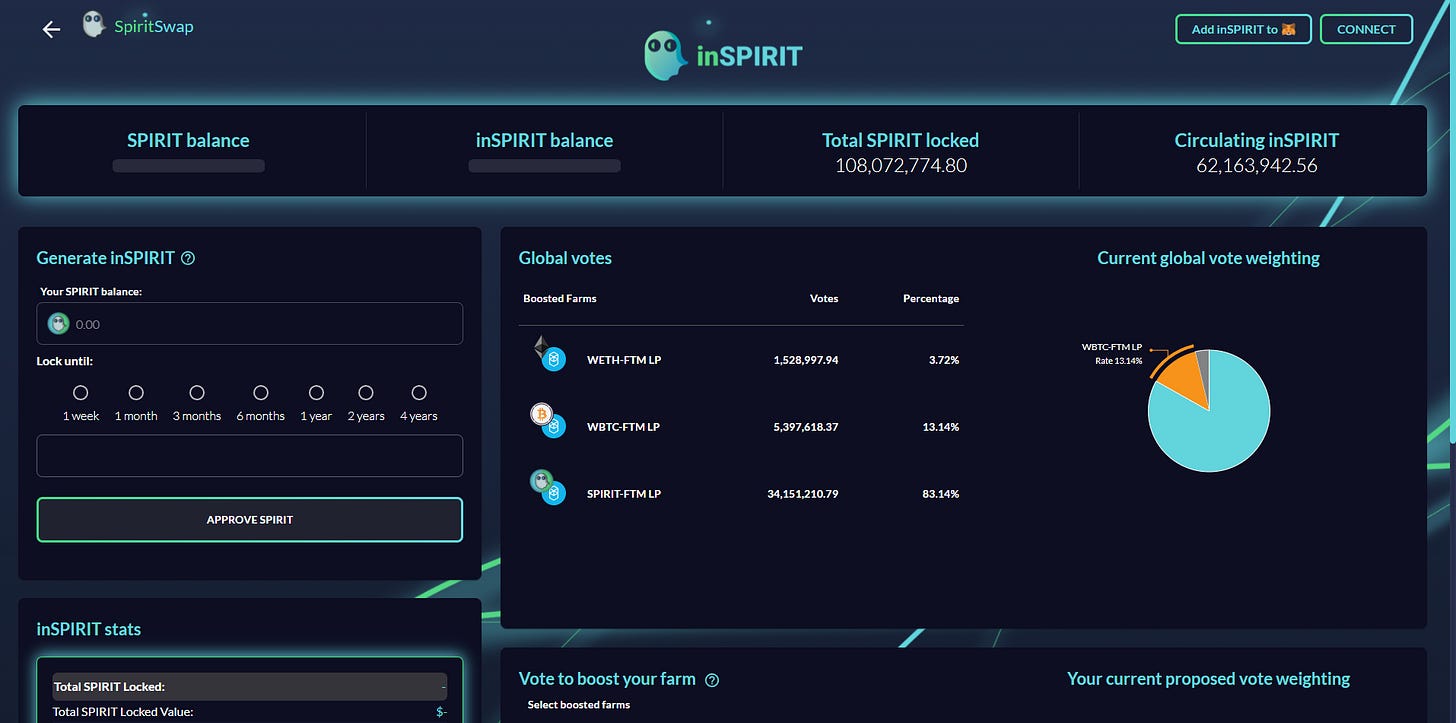Select the 6 months lock option
Screen dimensions: 1456x723
pyautogui.click(x=261, y=393)
